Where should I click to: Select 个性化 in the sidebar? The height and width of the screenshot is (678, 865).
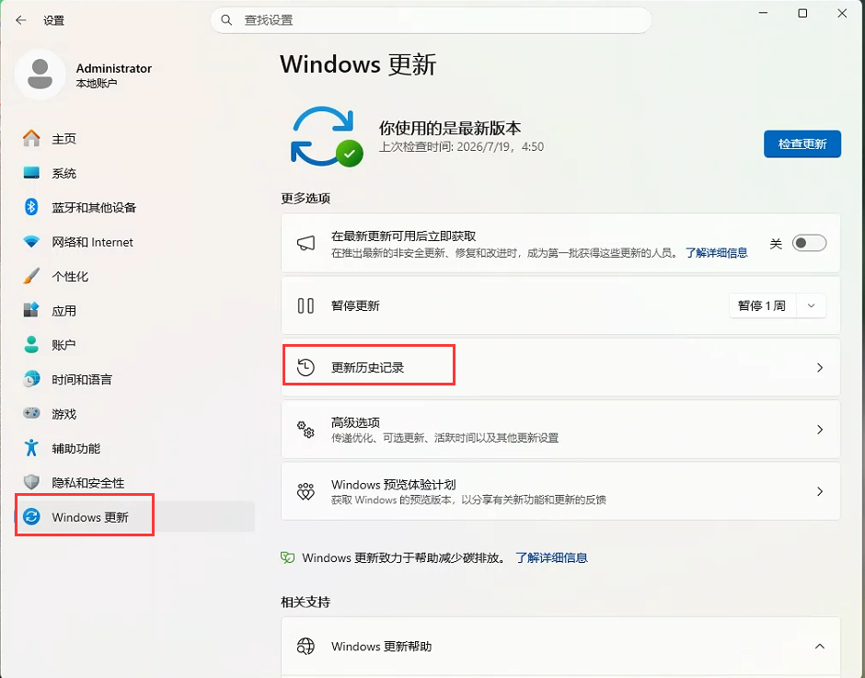[135, 276]
